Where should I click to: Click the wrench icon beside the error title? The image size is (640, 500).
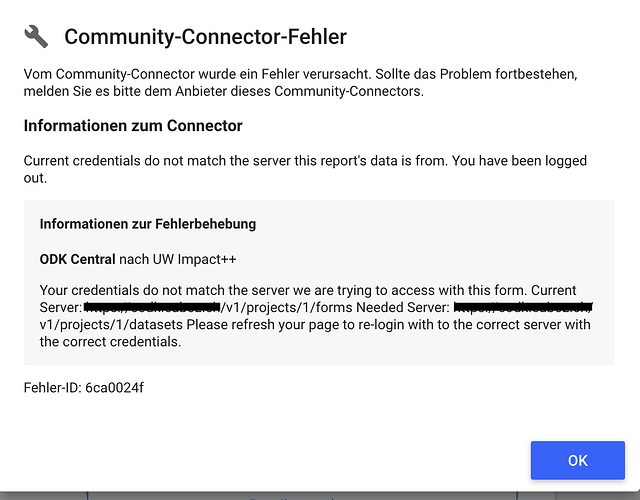click(x=36, y=36)
